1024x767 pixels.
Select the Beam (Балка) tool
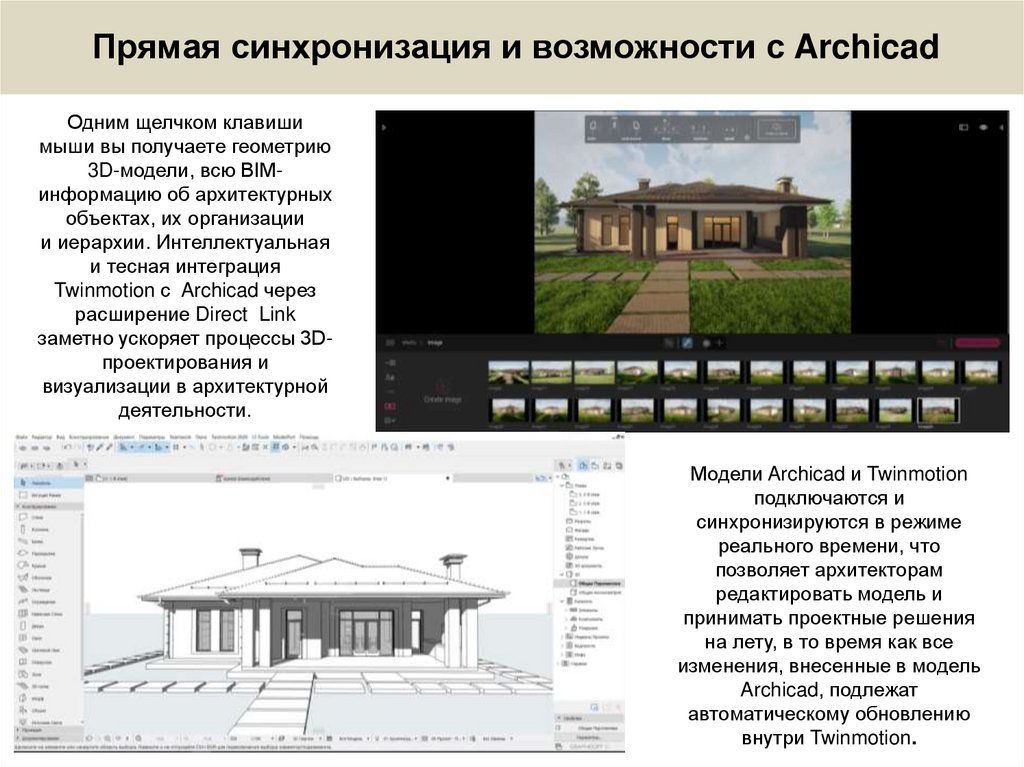[49, 542]
